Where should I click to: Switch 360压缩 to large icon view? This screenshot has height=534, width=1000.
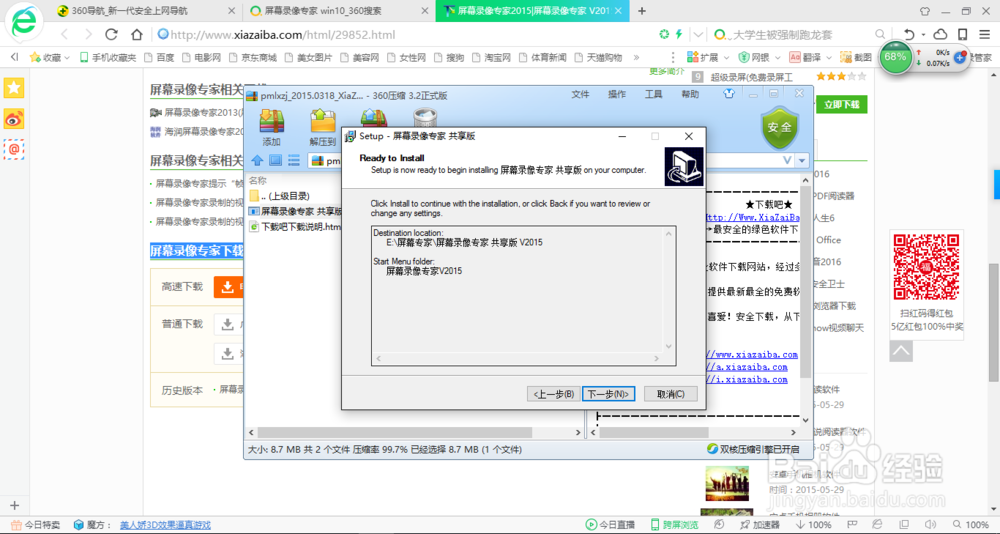pyautogui.click(x=275, y=160)
